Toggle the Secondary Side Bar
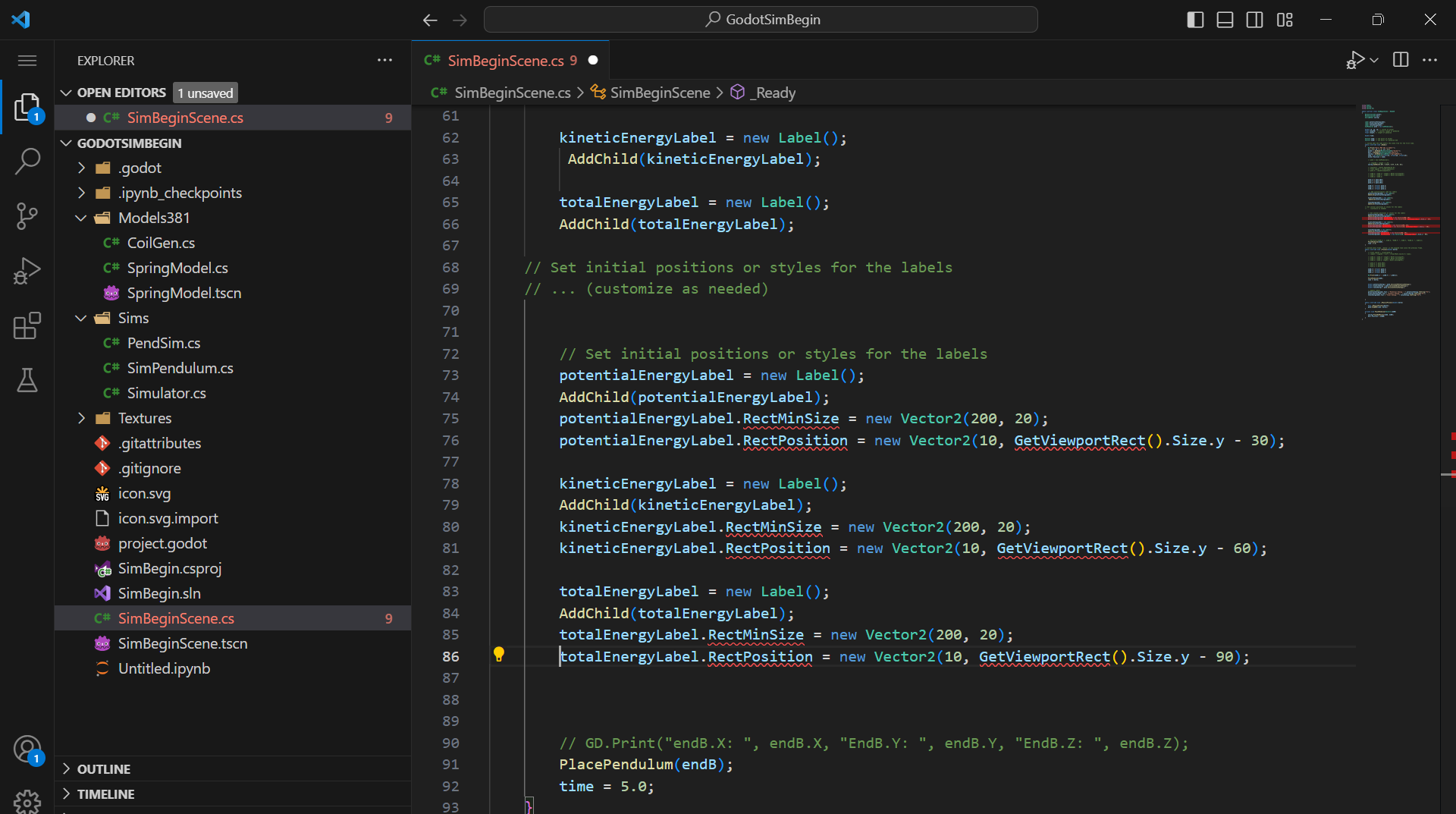The height and width of the screenshot is (814, 1456). pyautogui.click(x=1255, y=20)
